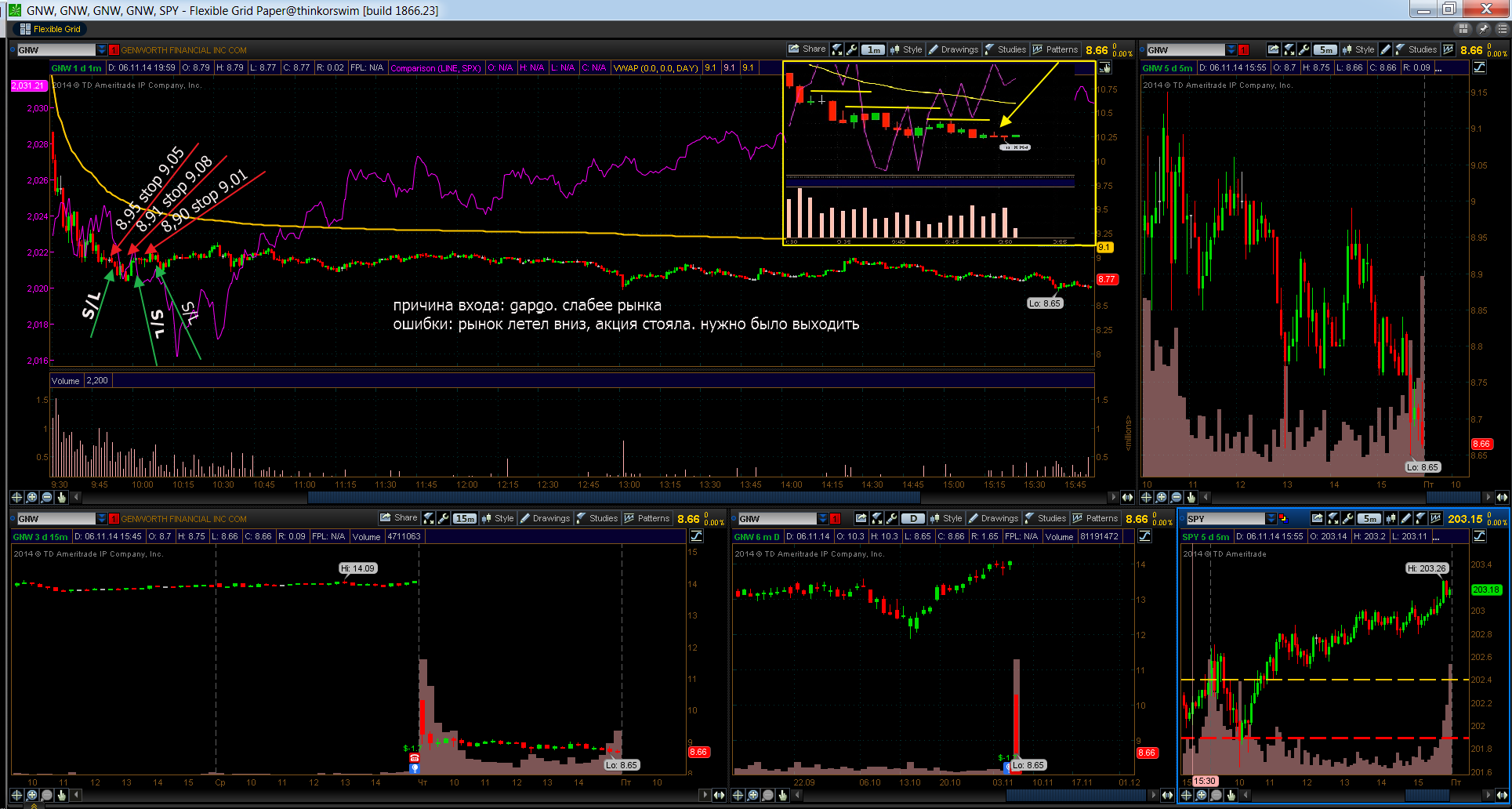The image size is (1512, 809).
Task: Click the SPY chart horizontal scrollbar
Action: pos(1427,795)
